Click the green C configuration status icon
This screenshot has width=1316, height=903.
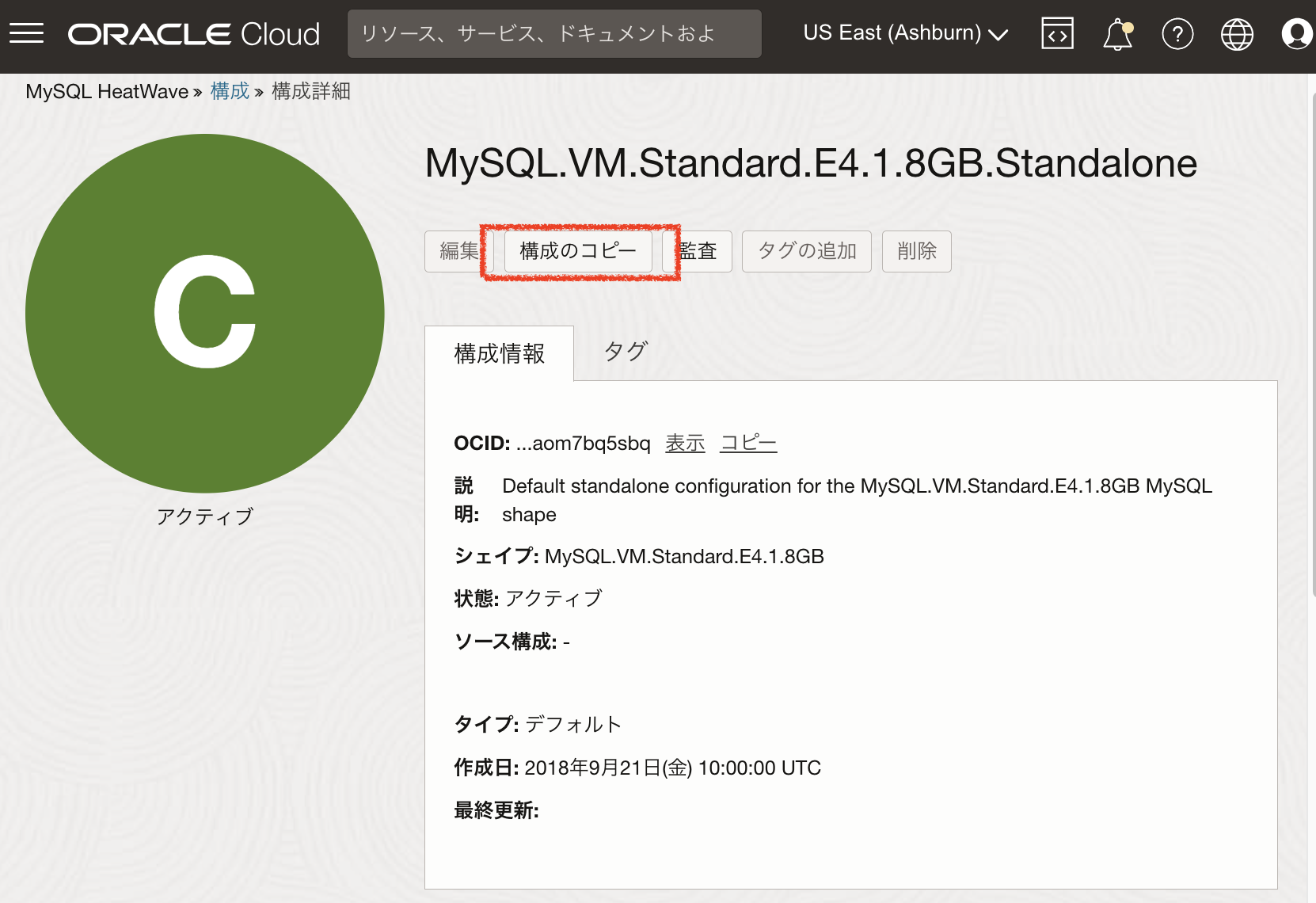point(204,313)
